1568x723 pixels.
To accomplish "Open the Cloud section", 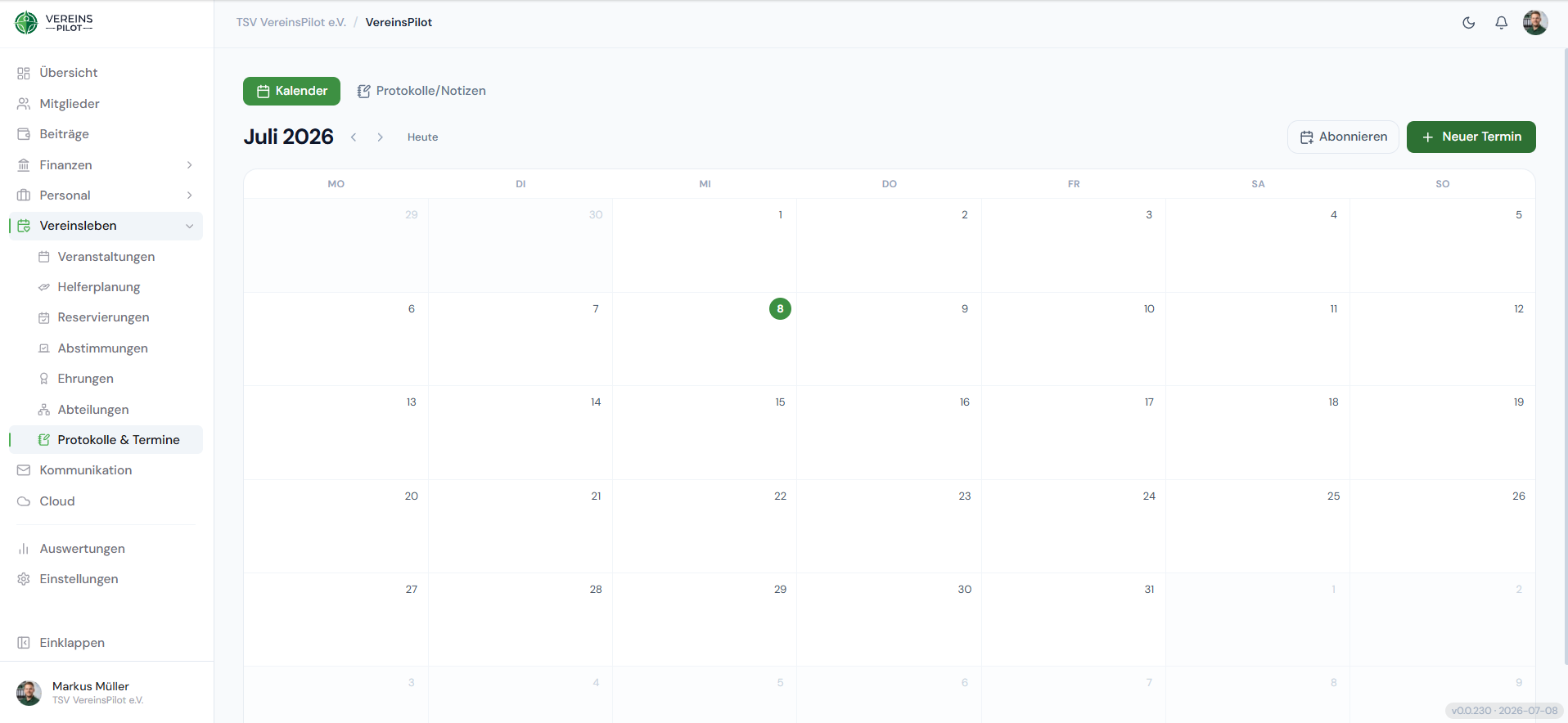I will pyautogui.click(x=106, y=501).
